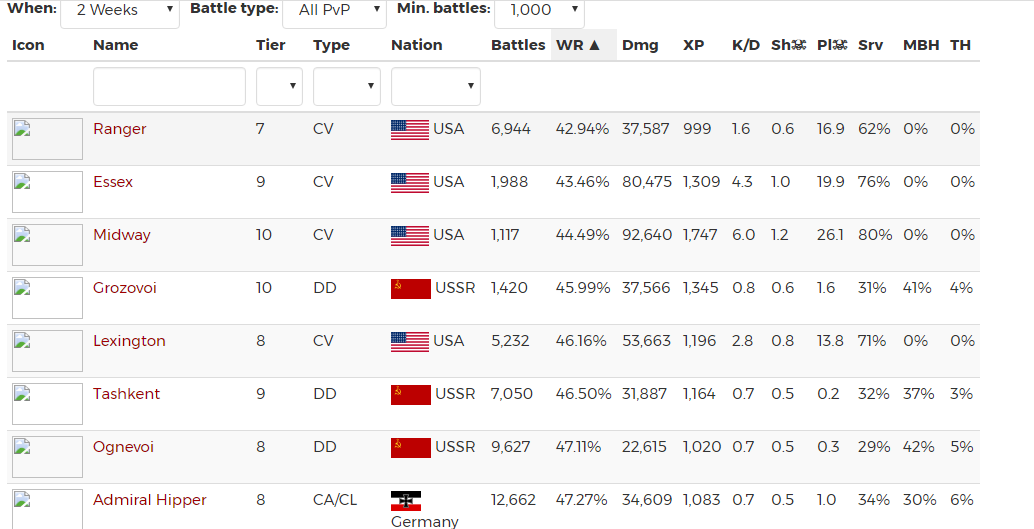1034x529 pixels.
Task: Click the USSR flag in Grozovoi row
Action: (x=410, y=288)
